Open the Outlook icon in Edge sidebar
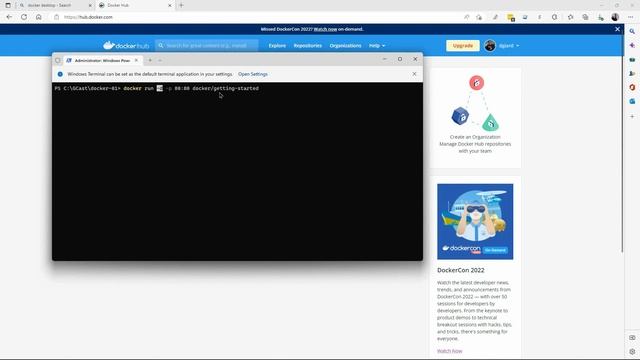This screenshot has width=640, height=360. (632, 101)
